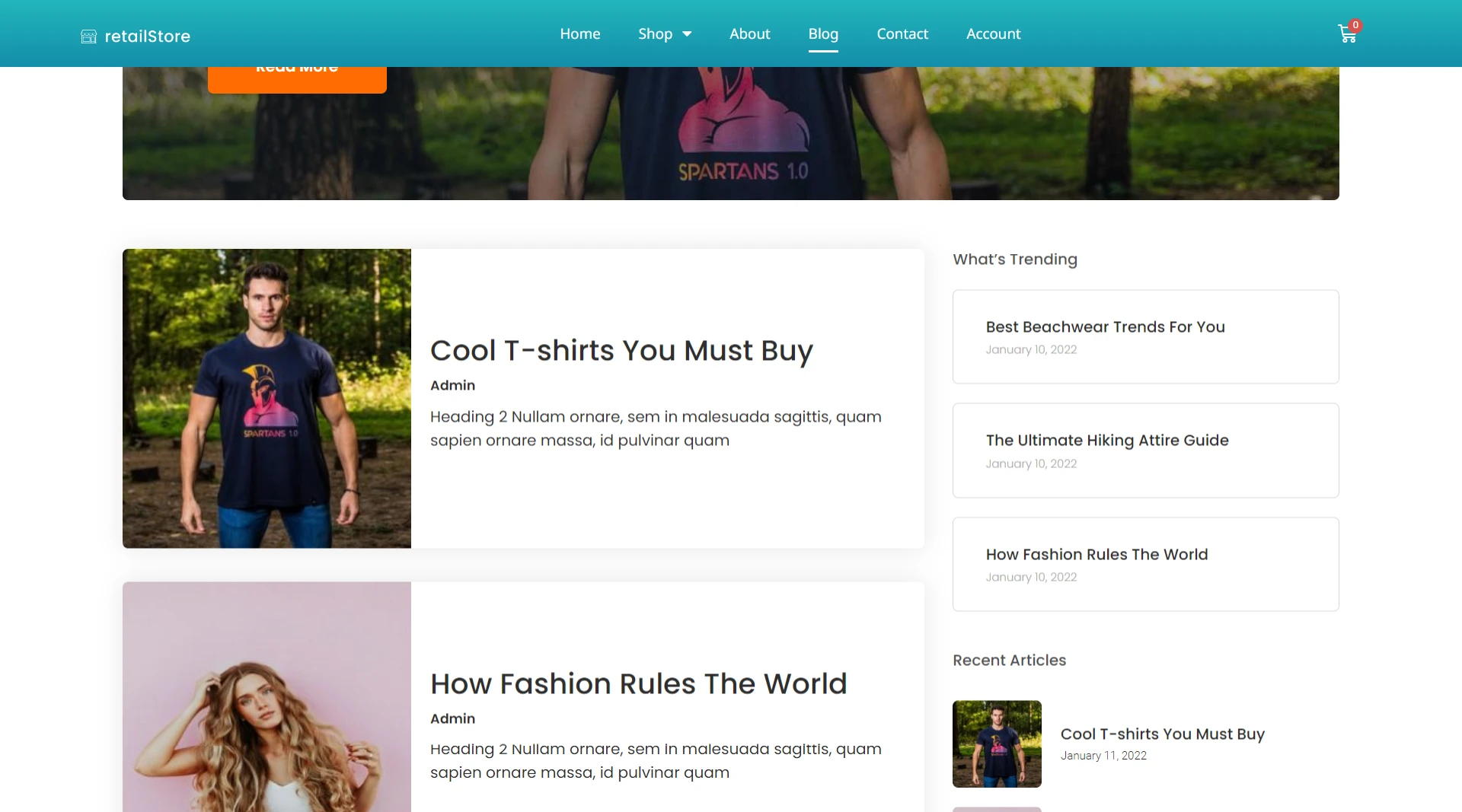
Task: Open trending post The Ultimate Hiking Attire Guide
Action: pos(1107,440)
